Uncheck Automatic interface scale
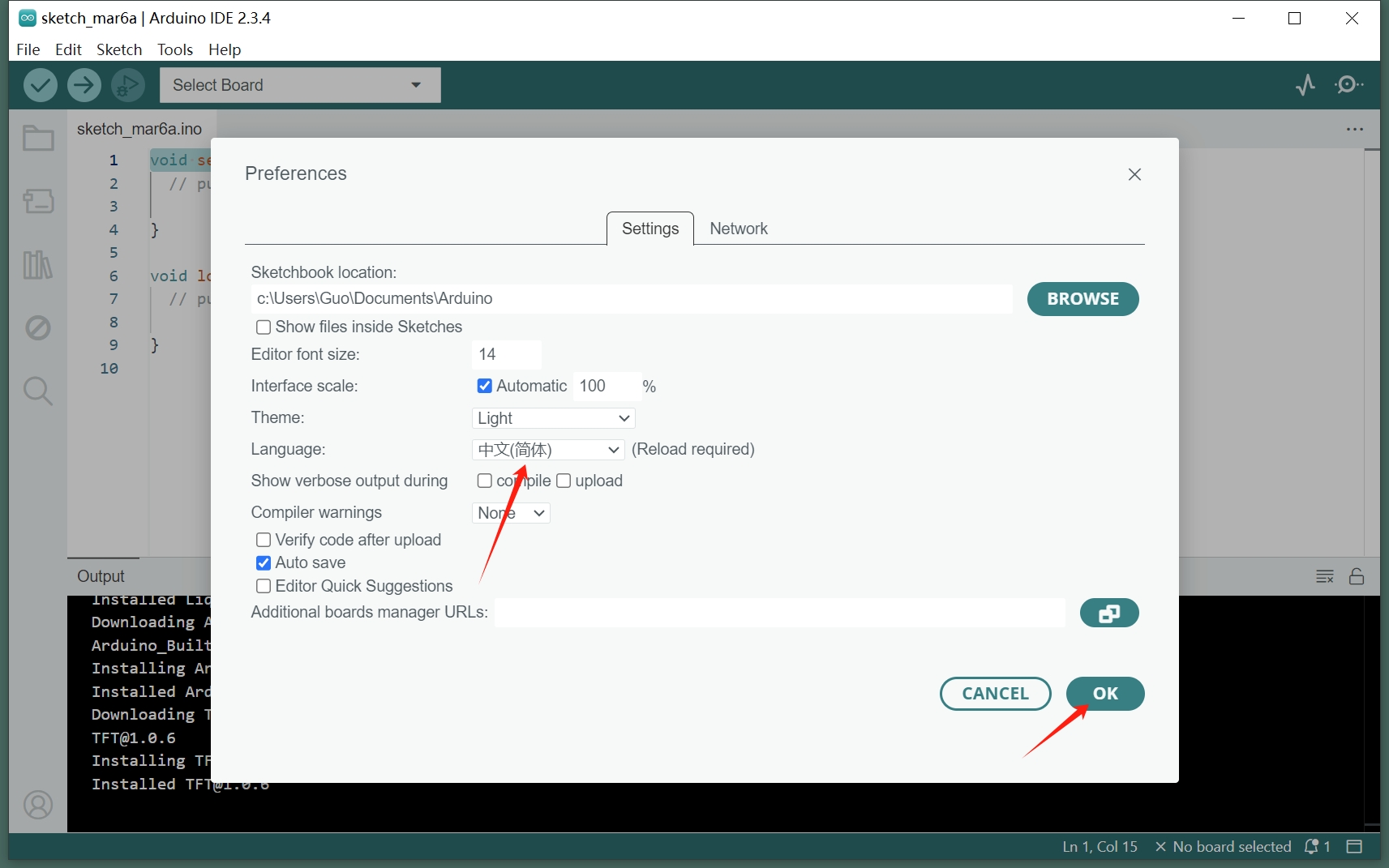 (484, 386)
